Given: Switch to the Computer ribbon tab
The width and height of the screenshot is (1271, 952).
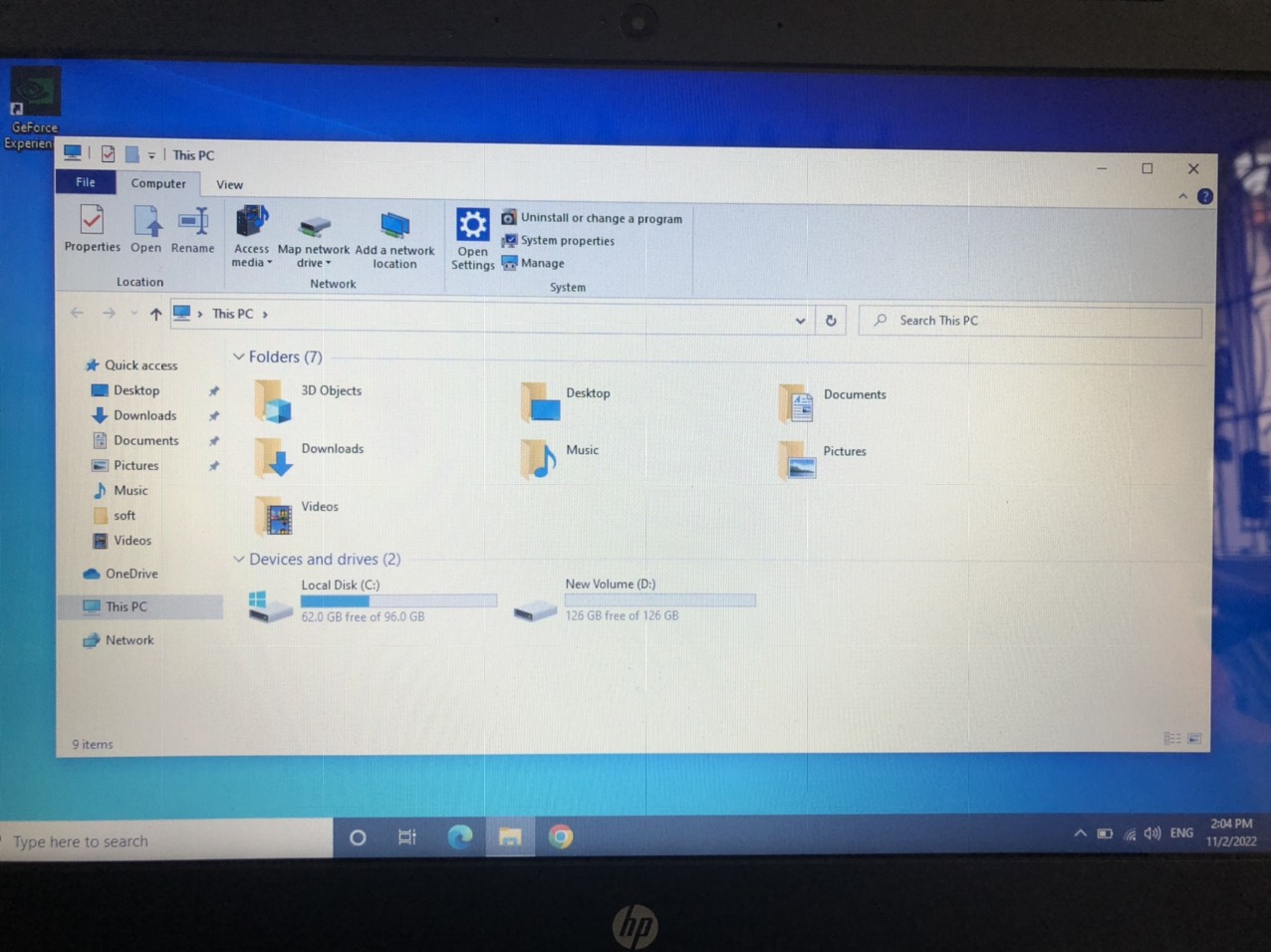Looking at the screenshot, I should [158, 183].
